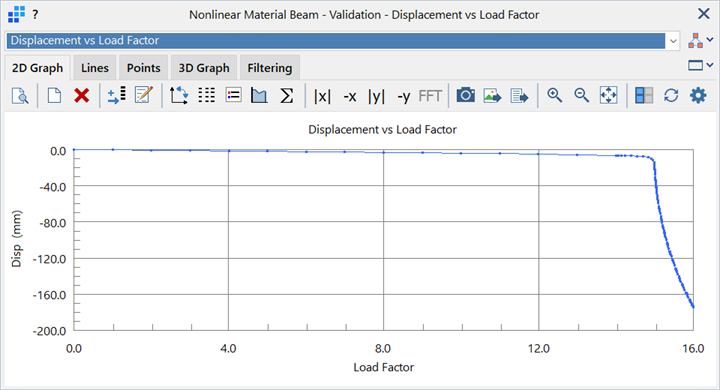Export graph data document-arrow icon
This screenshot has height=390, width=720.
[519, 96]
